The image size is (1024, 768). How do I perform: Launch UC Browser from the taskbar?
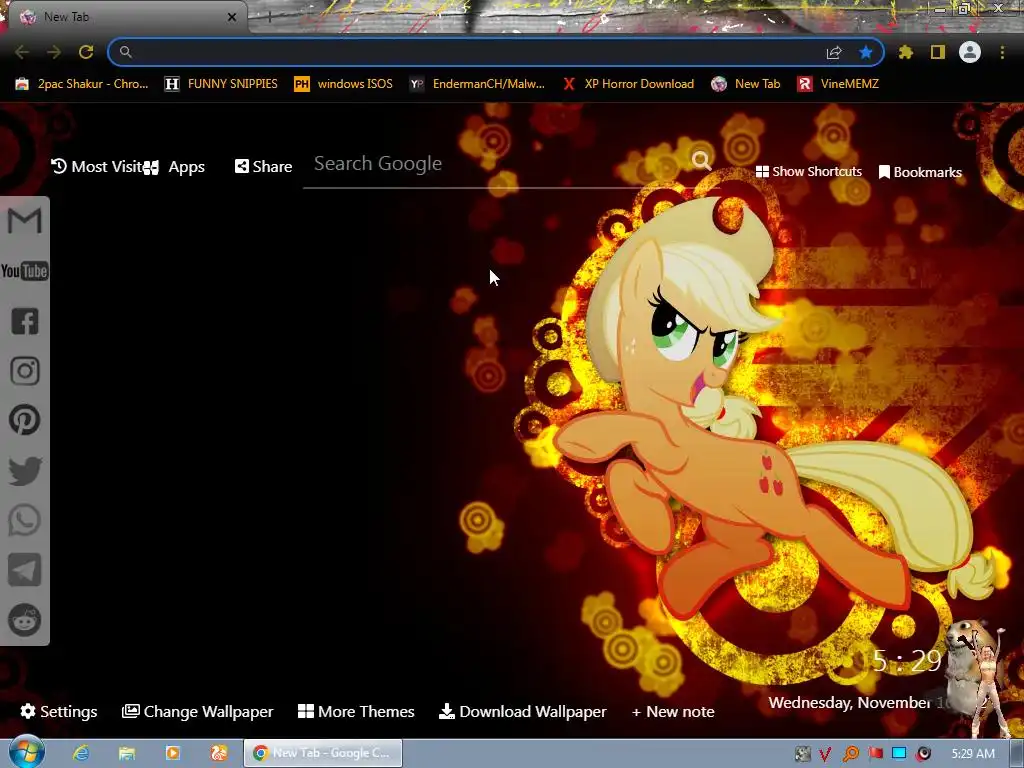pos(219,753)
